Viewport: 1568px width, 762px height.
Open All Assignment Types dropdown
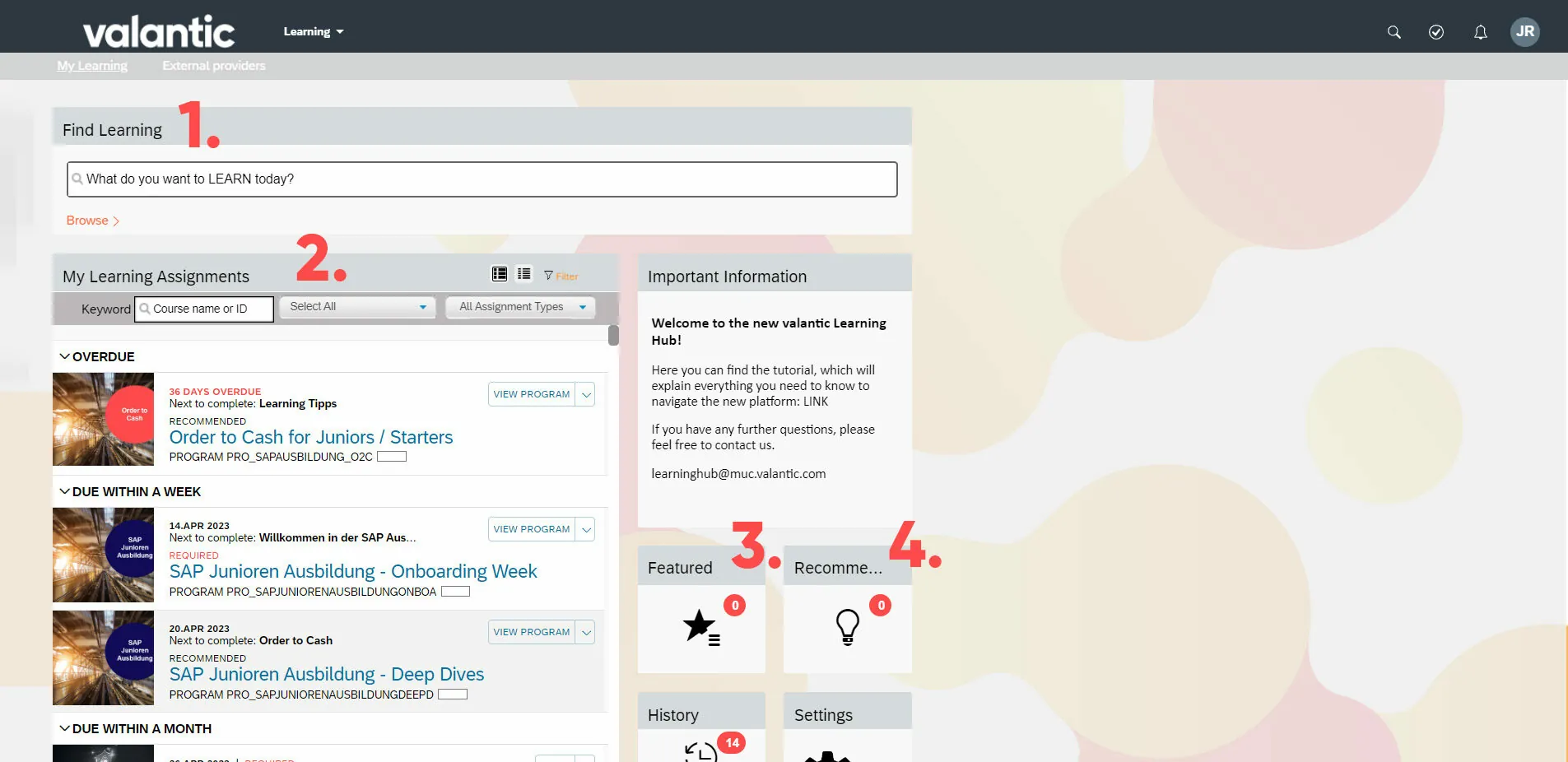coord(520,307)
